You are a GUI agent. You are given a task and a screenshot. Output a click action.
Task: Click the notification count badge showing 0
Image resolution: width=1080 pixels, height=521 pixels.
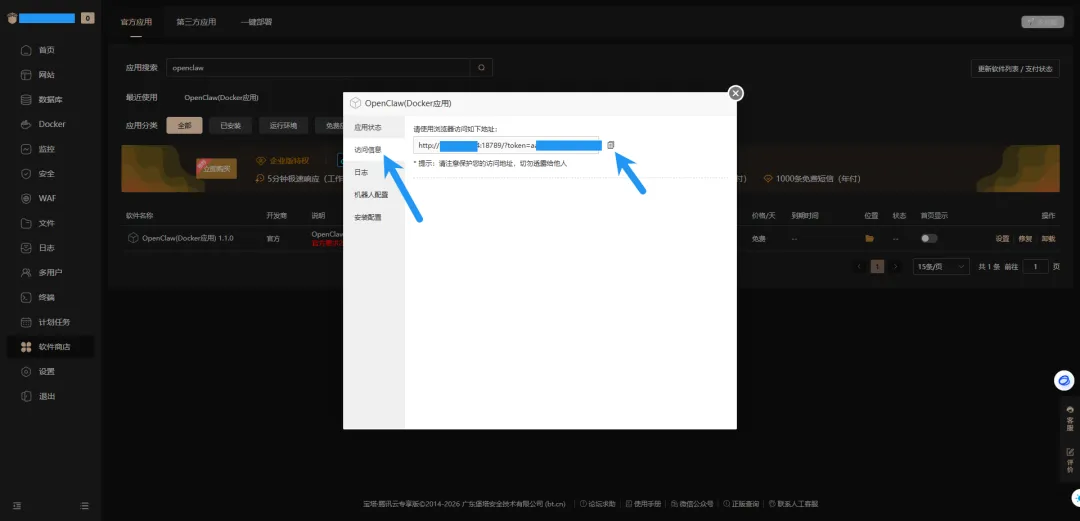pyautogui.click(x=87, y=19)
